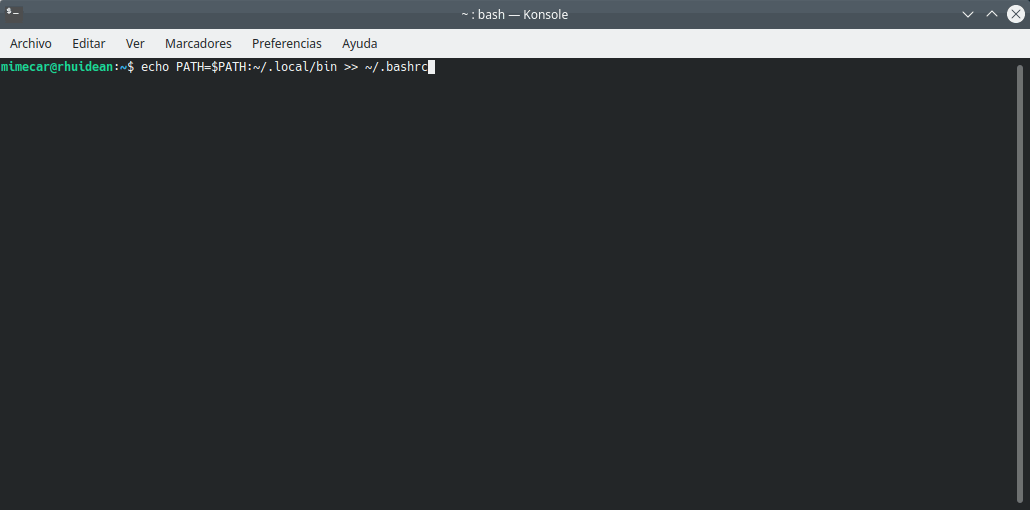Viewport: 1030px width, 510px height.
Task: Click the terminal vertical scrollbar
Action: [1019, 284]
